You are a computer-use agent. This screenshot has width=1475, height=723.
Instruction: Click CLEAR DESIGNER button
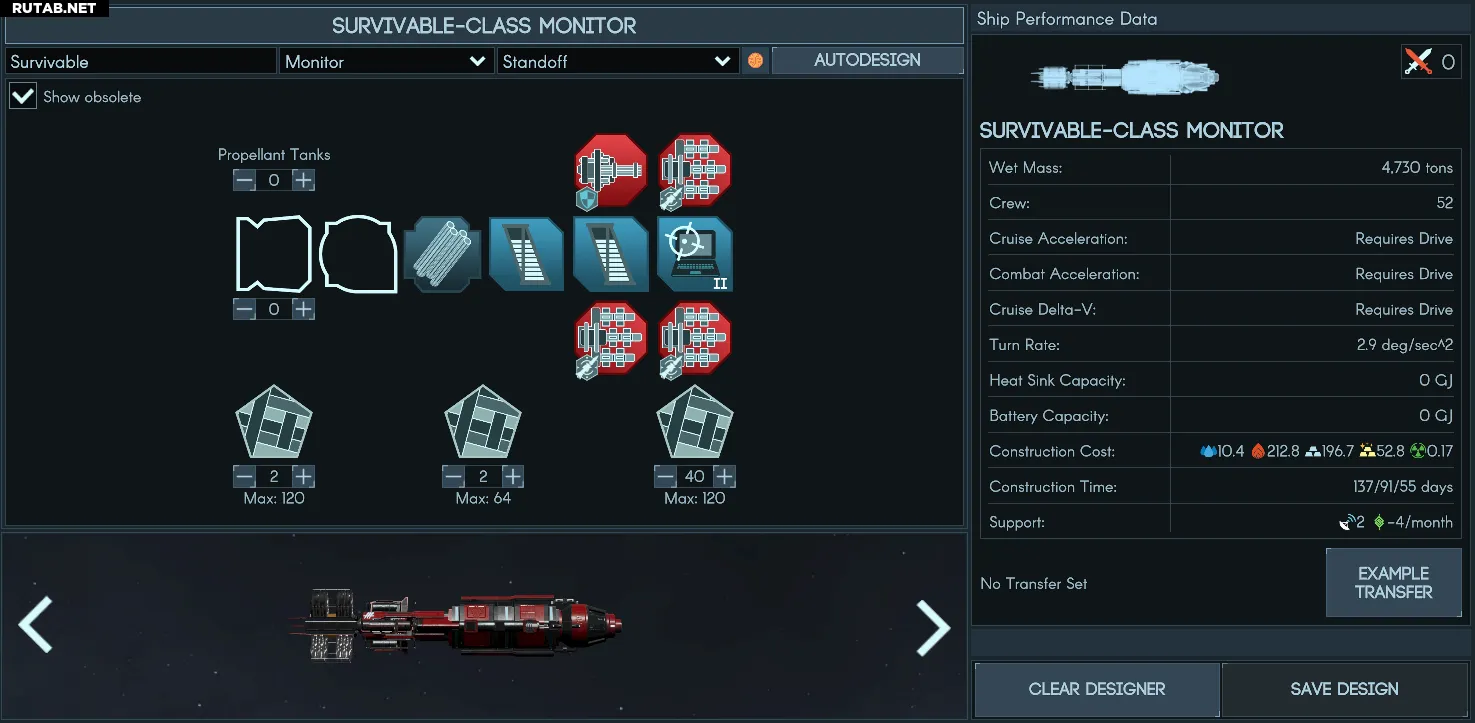click(x=1097, y=689)
